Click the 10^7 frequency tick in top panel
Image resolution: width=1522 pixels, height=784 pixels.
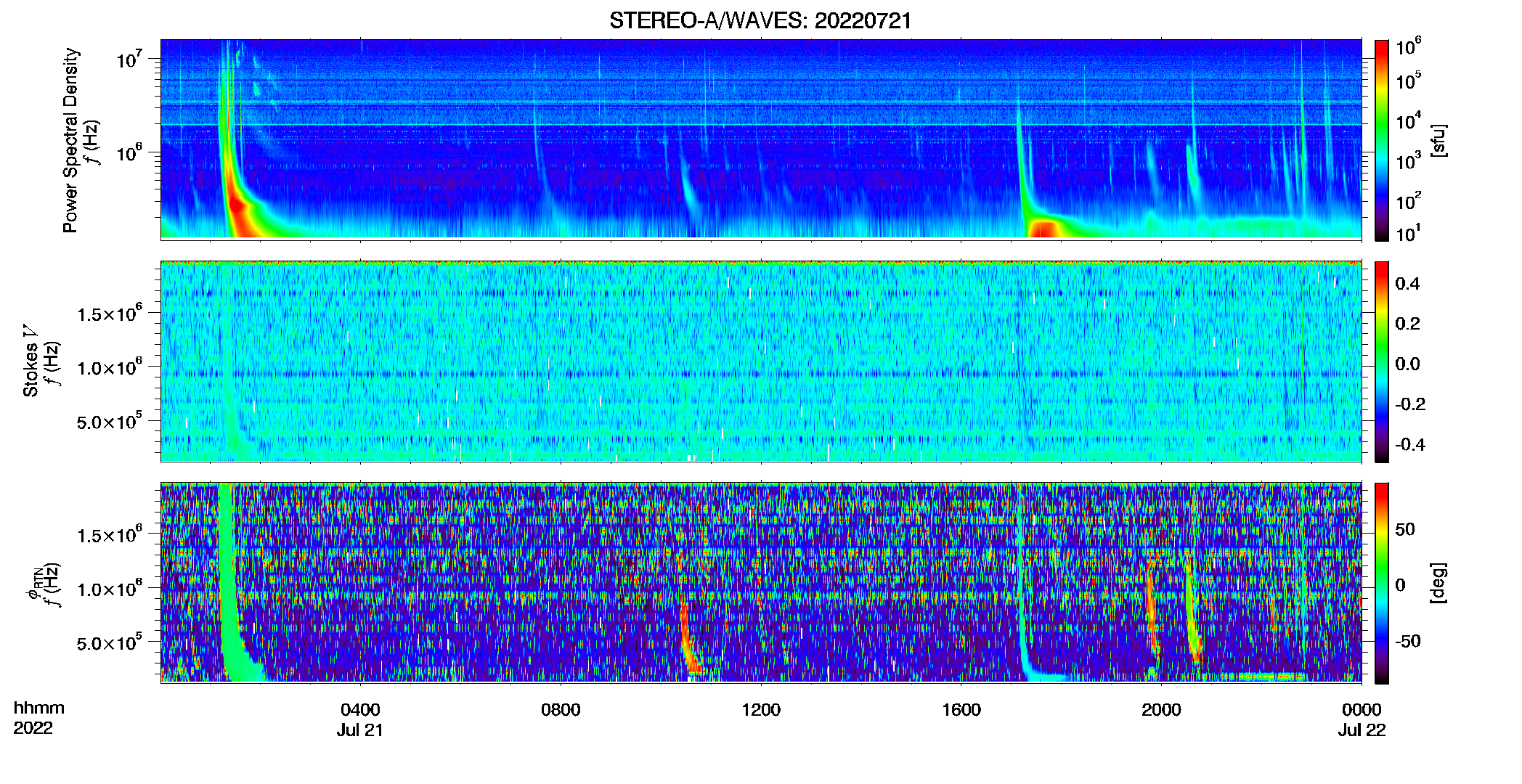128,59
